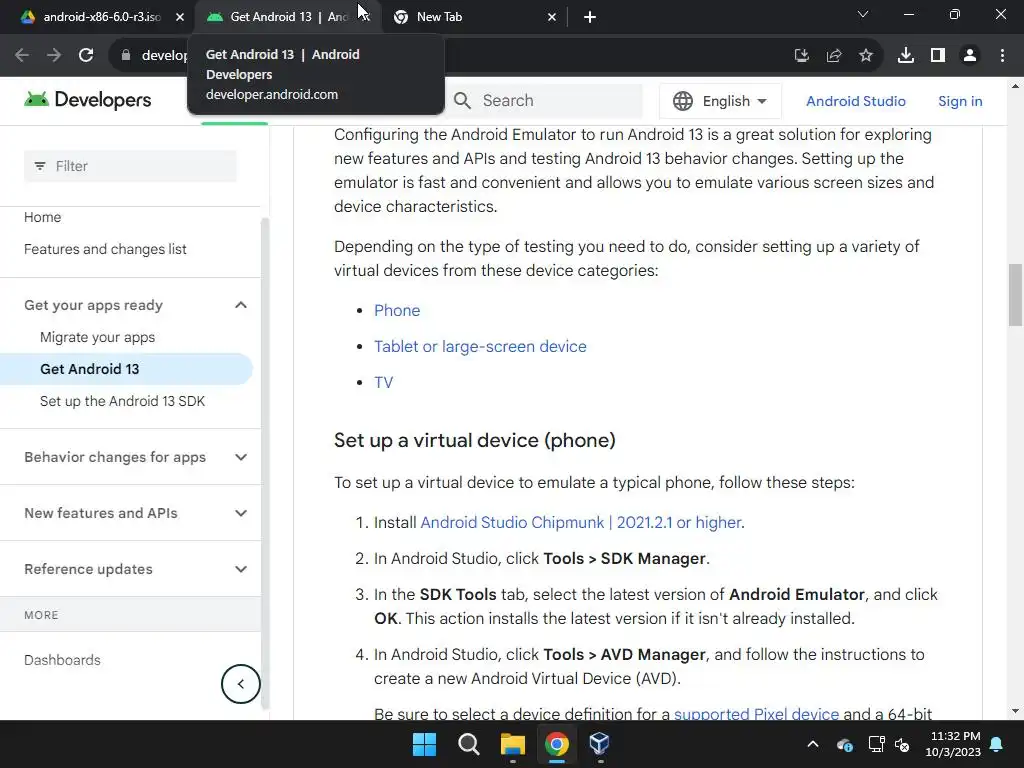
Task: Click the sidebar scrollbar
Action: 264,464
